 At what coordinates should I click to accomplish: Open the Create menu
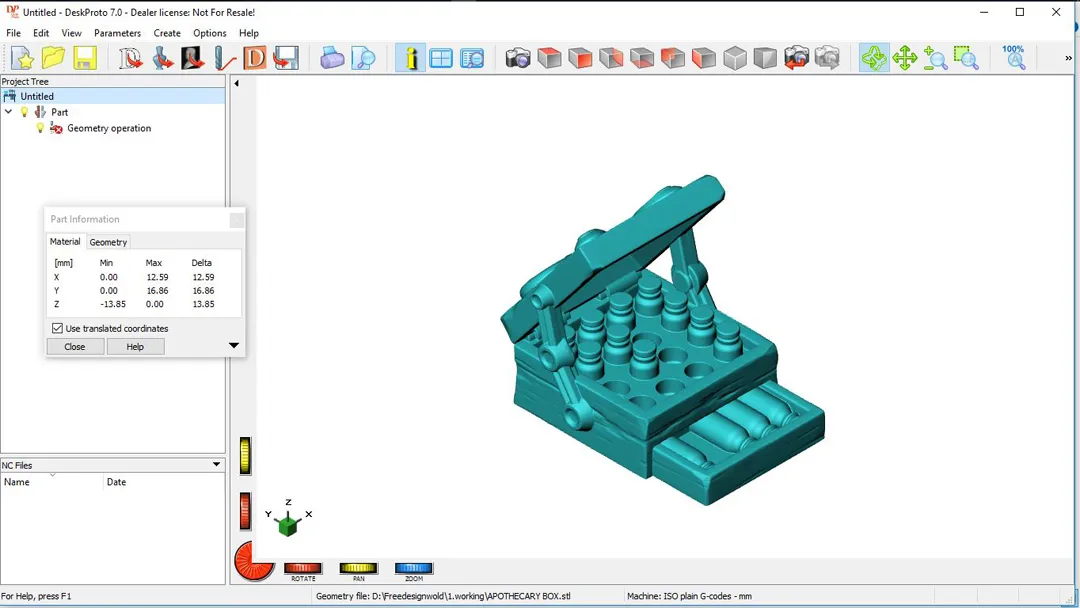(167, 33)
